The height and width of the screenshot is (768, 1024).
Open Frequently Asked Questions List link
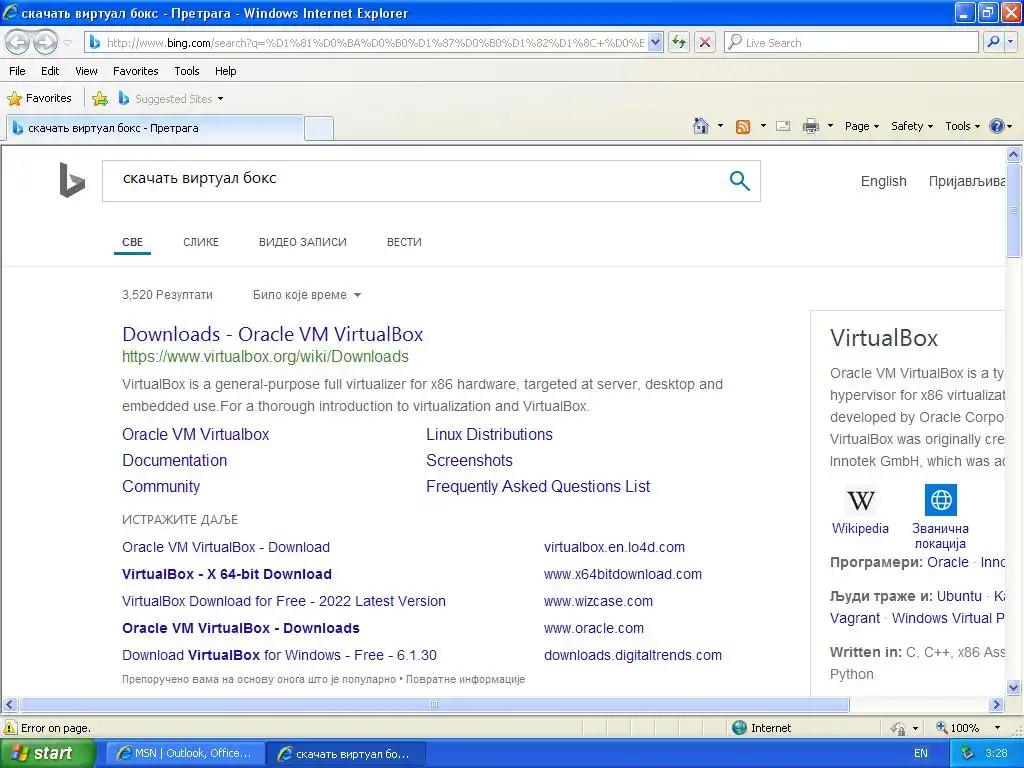click(538, 487)
